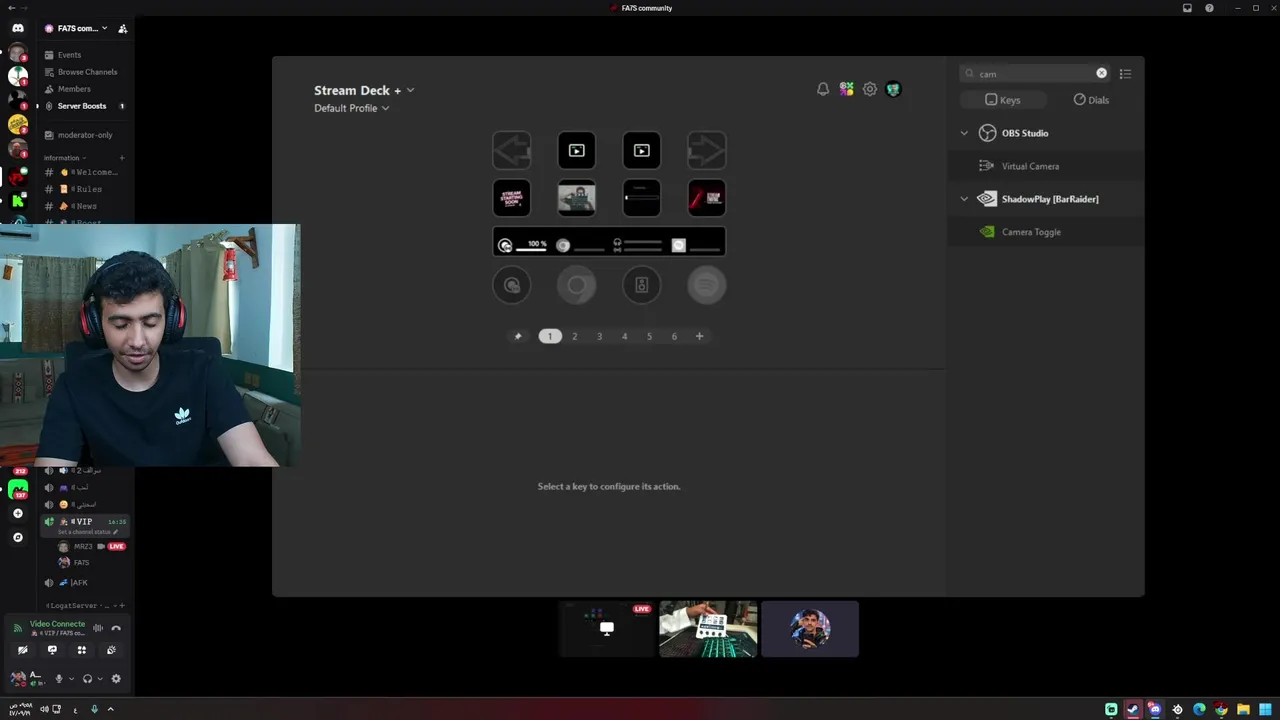This screenshot has width=1280, height=720.
Task: Switch to Stream Deck page 3
Action: tap(599, 336)
